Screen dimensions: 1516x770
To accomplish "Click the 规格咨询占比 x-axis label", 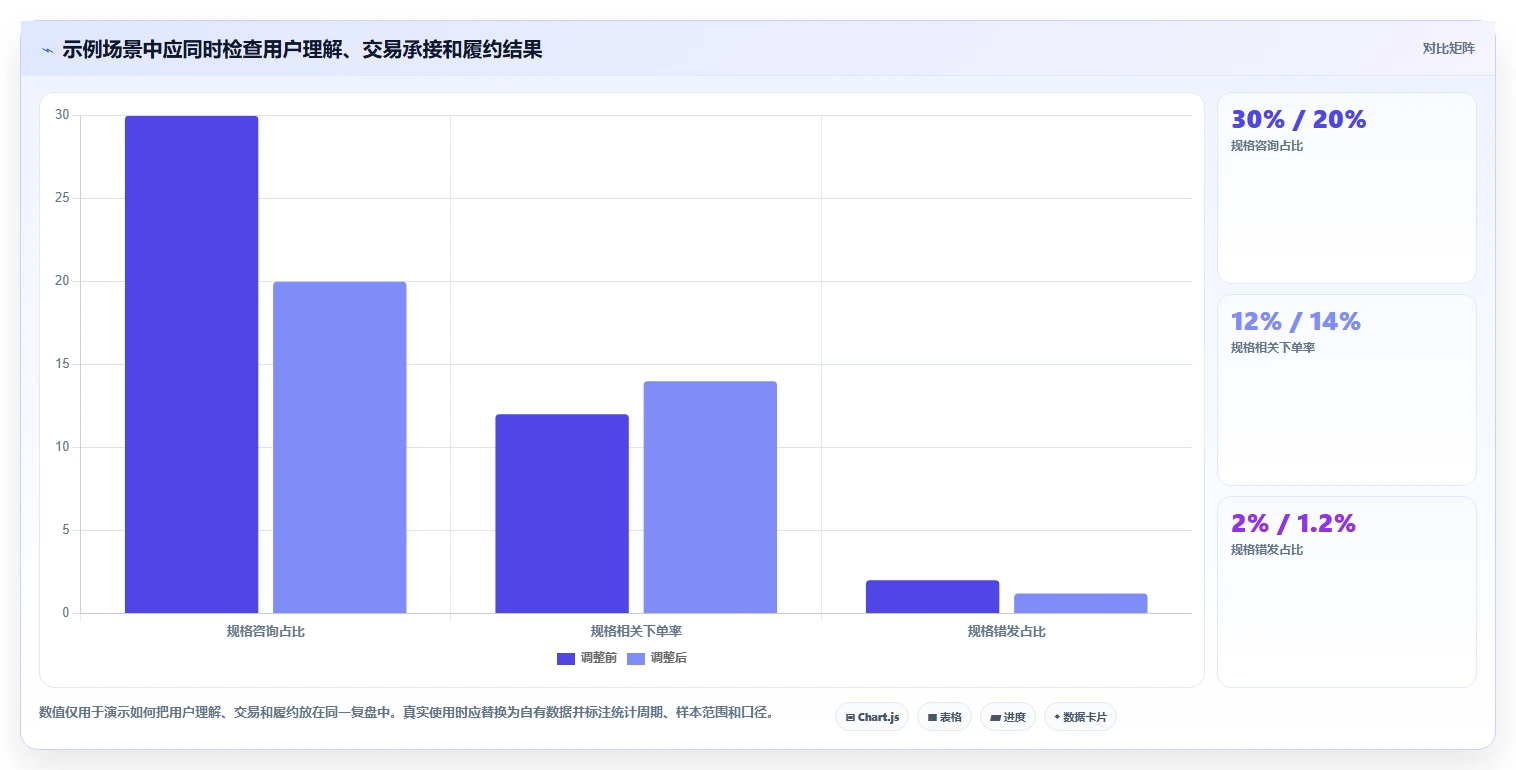I will 266,632.
